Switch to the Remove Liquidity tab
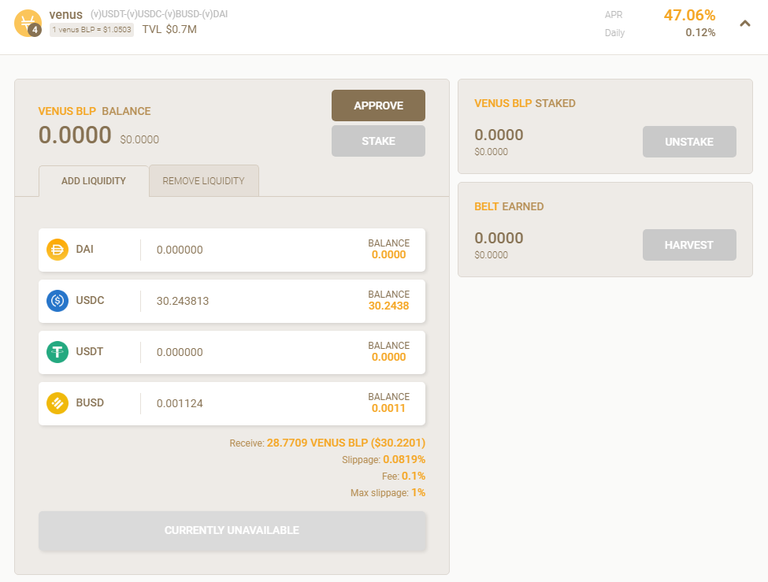The width and height of the screenshot is (768, 582). pos(204,181)
